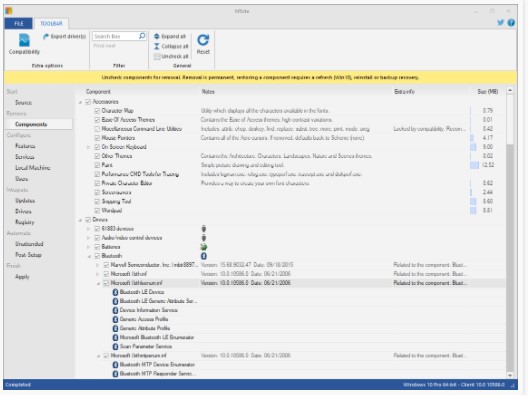Open the Apply page in sidebar
Viewport: 528px width, 397px height.
[x=22, y=277]
